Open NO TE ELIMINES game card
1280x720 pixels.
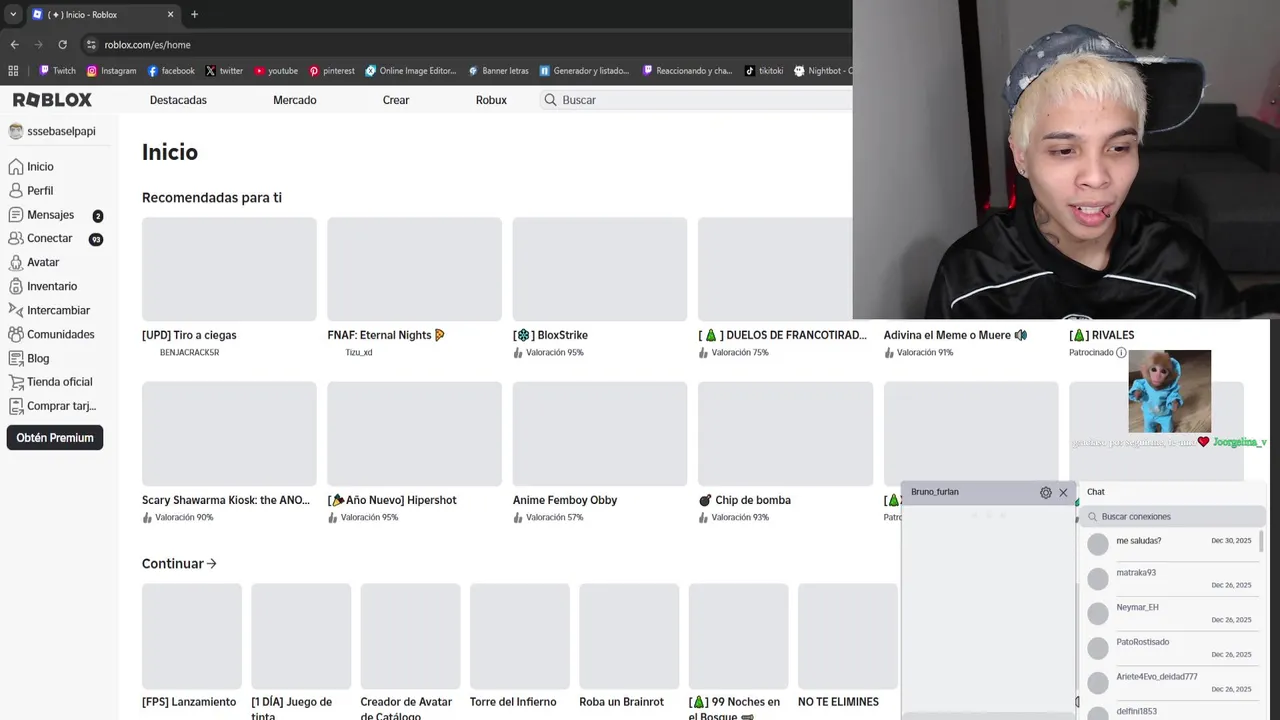[847, 648]
